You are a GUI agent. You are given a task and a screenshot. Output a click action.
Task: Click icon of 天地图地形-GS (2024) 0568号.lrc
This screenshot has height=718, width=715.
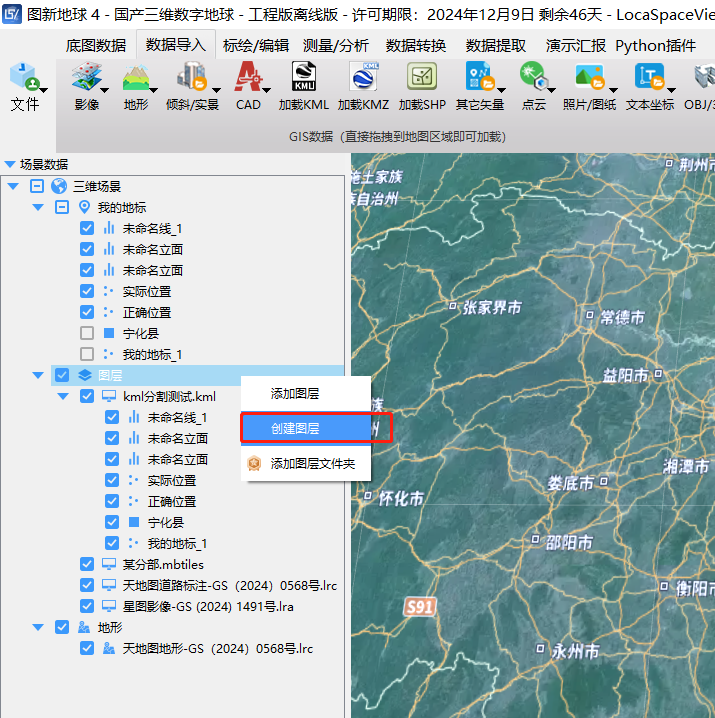(x=109, y=648)
